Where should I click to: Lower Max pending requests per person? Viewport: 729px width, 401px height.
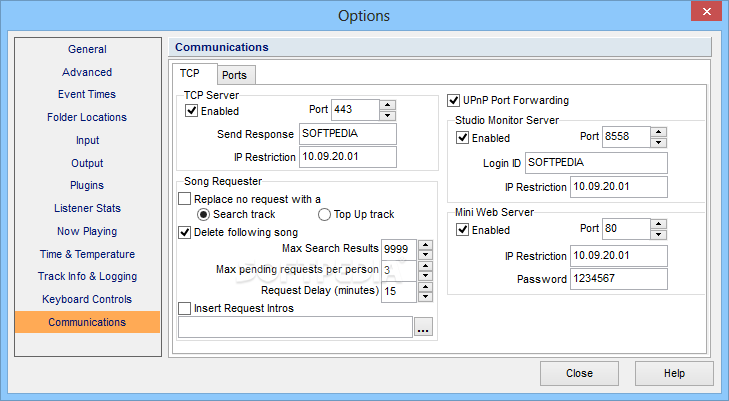click(425, 276)
